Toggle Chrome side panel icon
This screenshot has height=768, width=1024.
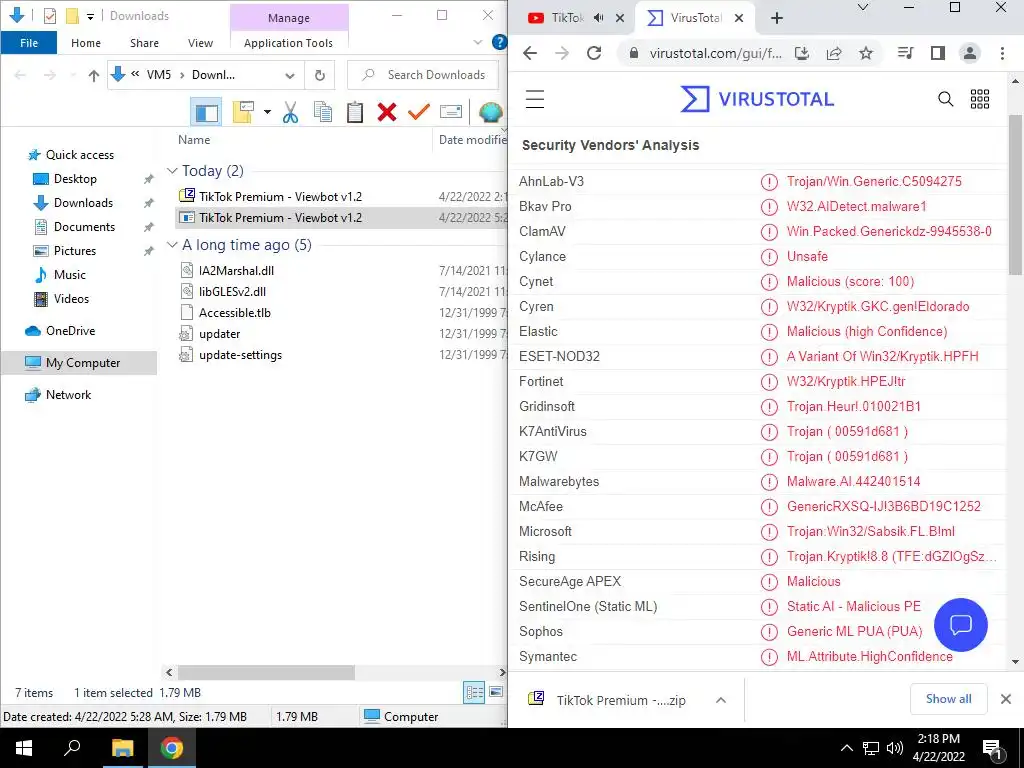click(x=938, y=53)
